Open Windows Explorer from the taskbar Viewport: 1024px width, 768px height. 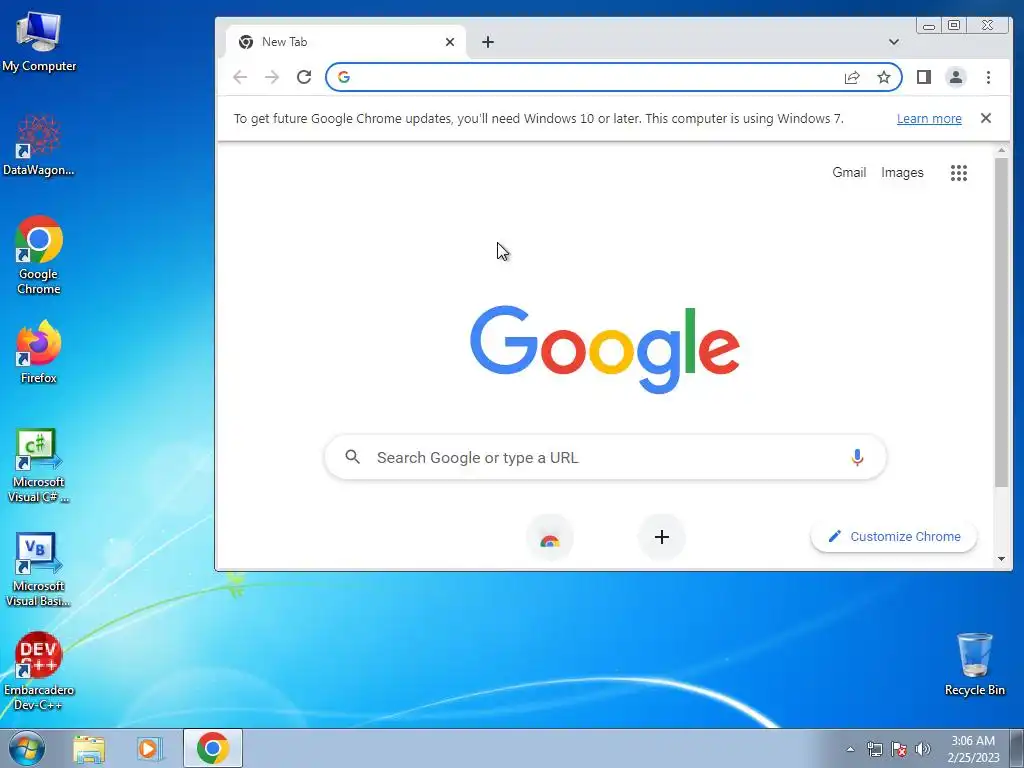pyautogui.click(x=89, y=748)
